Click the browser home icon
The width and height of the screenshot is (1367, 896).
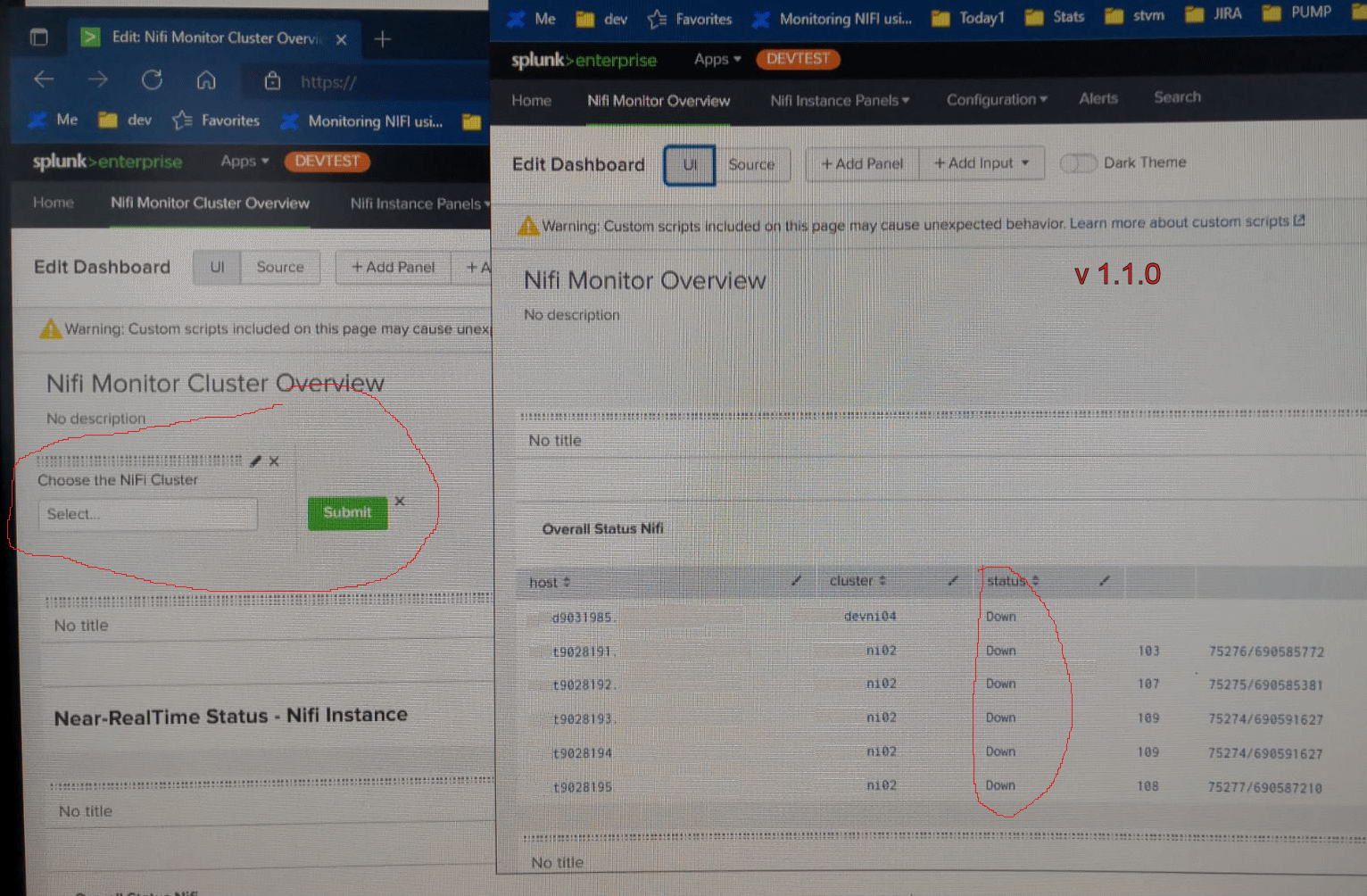pos(206,79)
